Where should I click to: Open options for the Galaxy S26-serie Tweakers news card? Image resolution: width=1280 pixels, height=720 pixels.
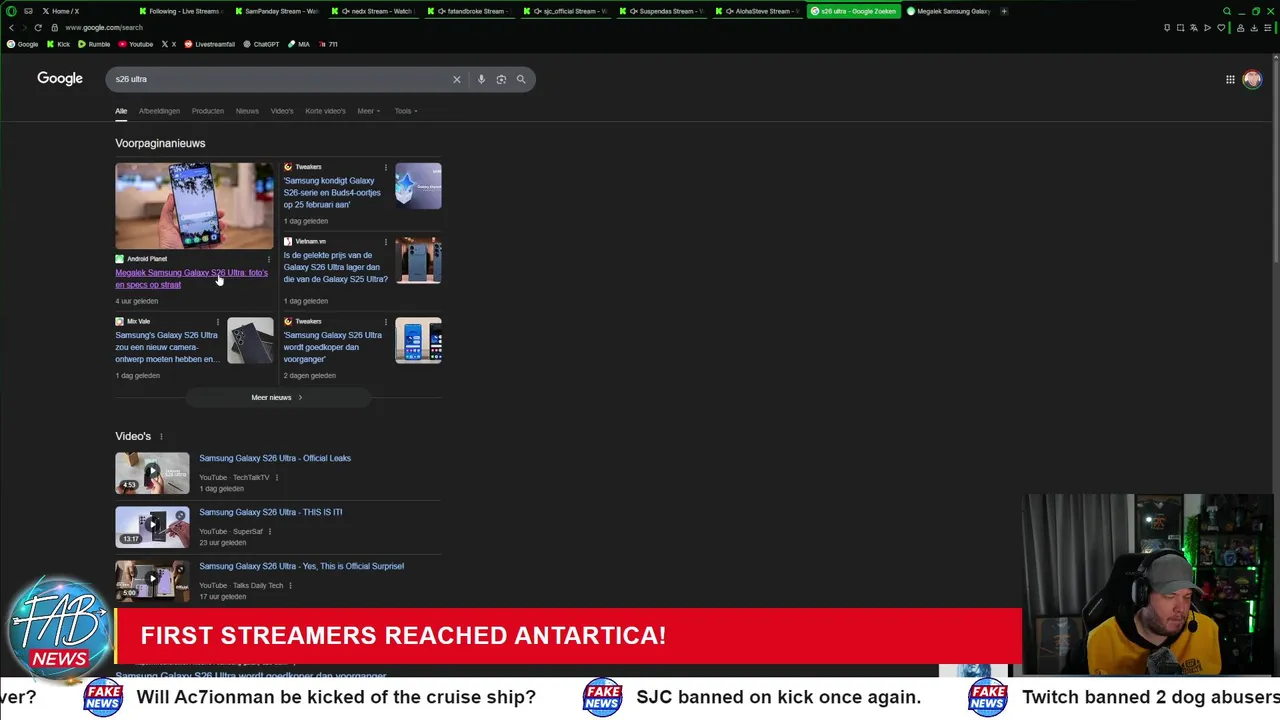[385, 167]
